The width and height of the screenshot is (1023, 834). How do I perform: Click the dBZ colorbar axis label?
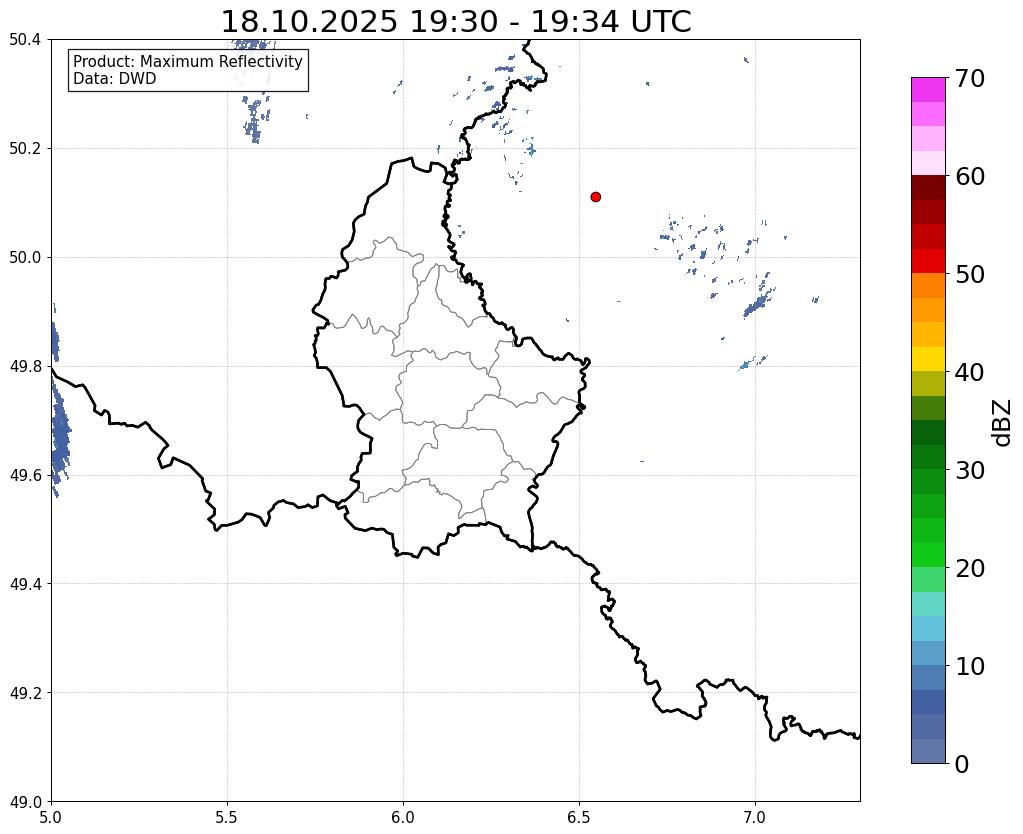(x=1003, y=423)
